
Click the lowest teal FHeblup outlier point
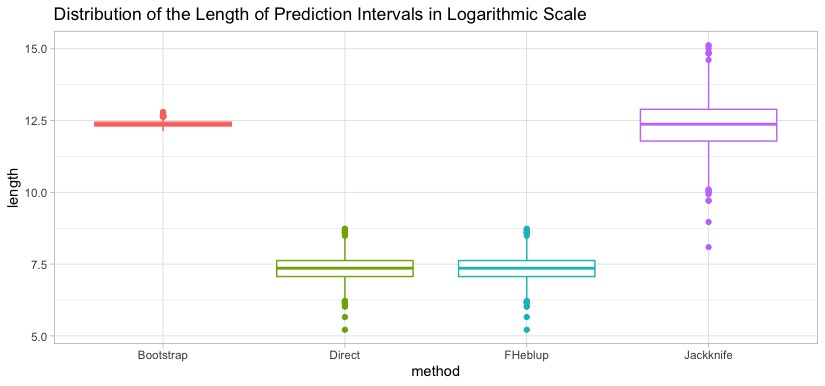click(527, 330)
